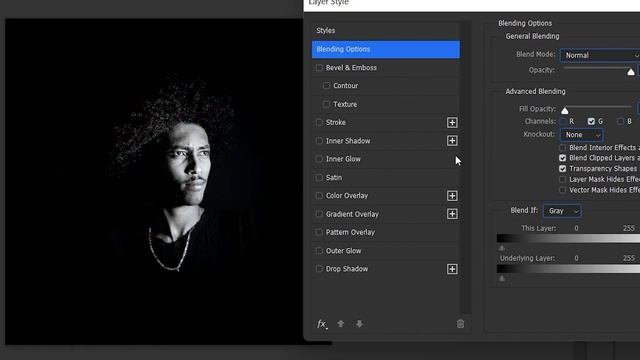This screenshot has height=360, width=640.
Task: Enable Bevel & Emboss checkbox
Action: tap(319, 68)
